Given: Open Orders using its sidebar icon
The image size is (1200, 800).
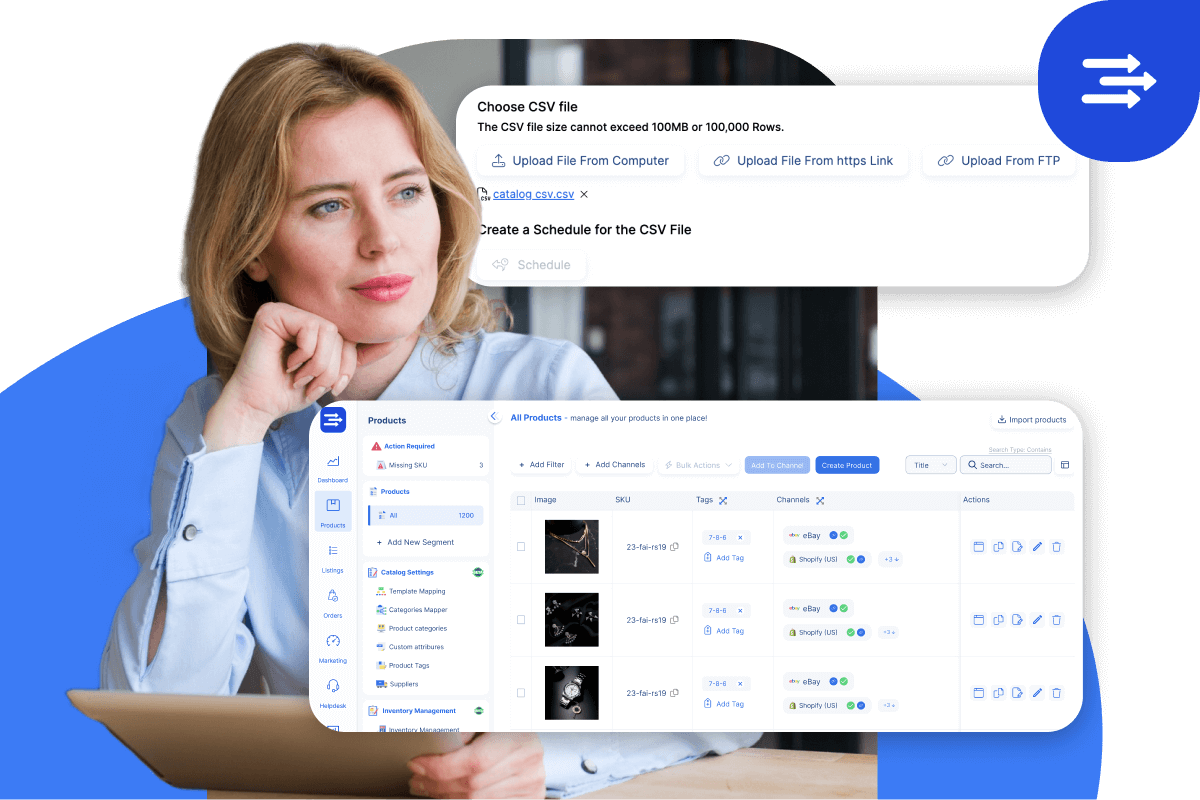Looking at the screenshot, I should (332, 597).
